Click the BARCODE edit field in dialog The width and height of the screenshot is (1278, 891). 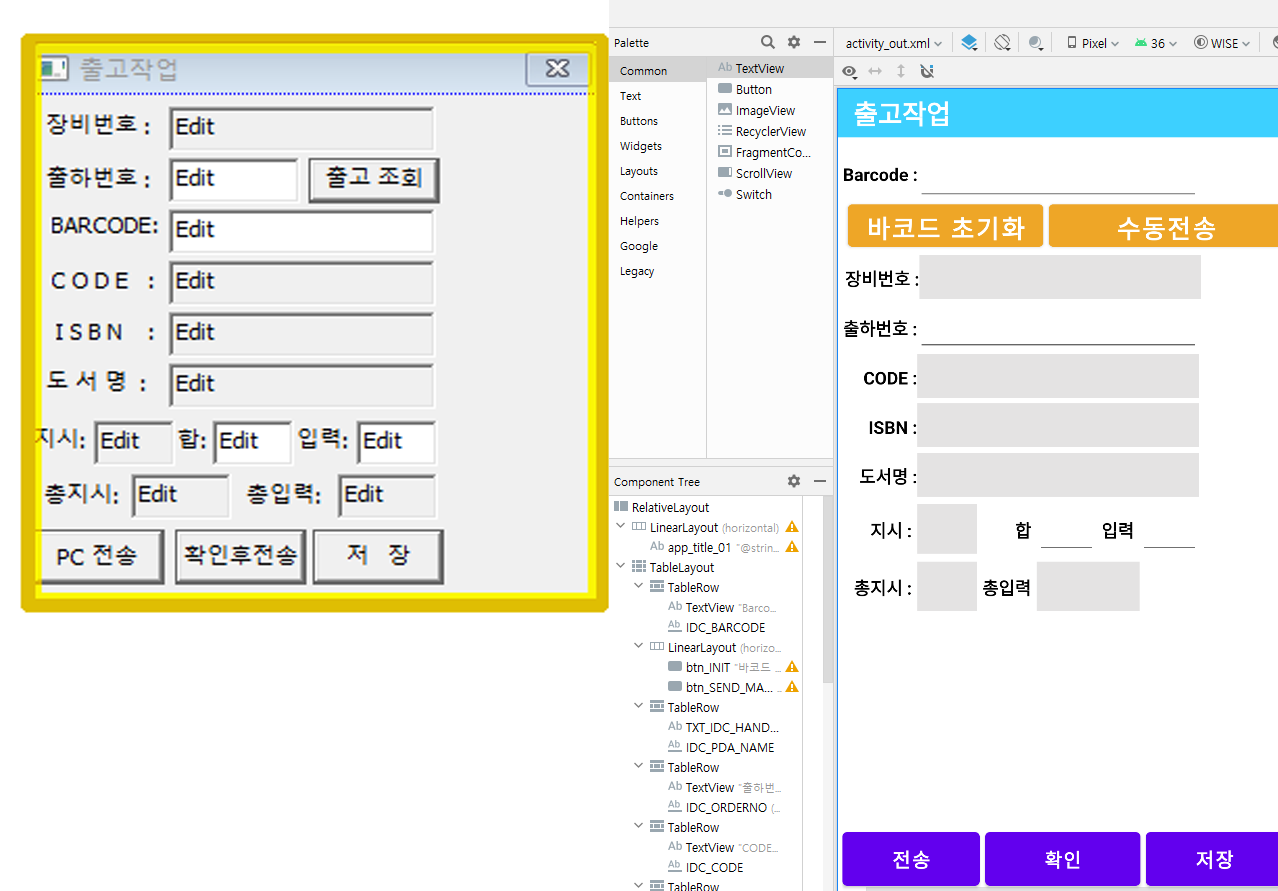coord(301,230)
